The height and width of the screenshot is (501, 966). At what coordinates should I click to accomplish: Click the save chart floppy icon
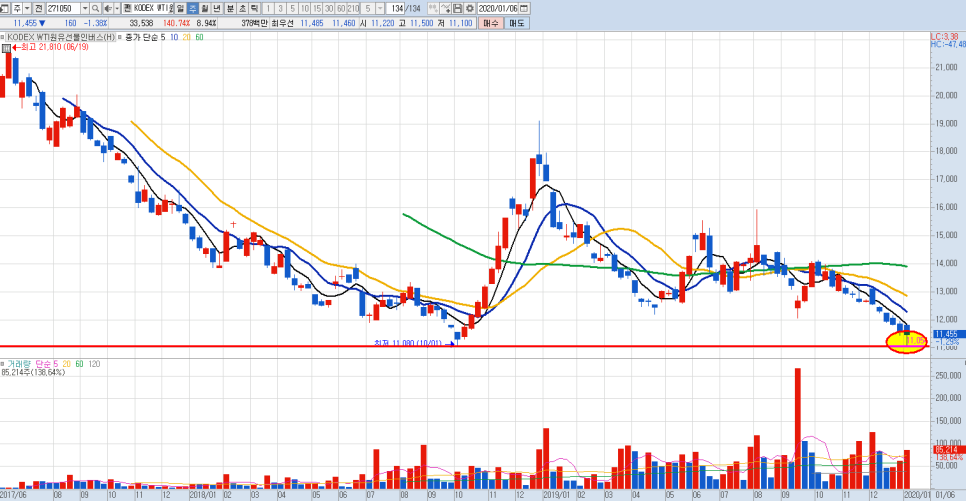point(458,9)
